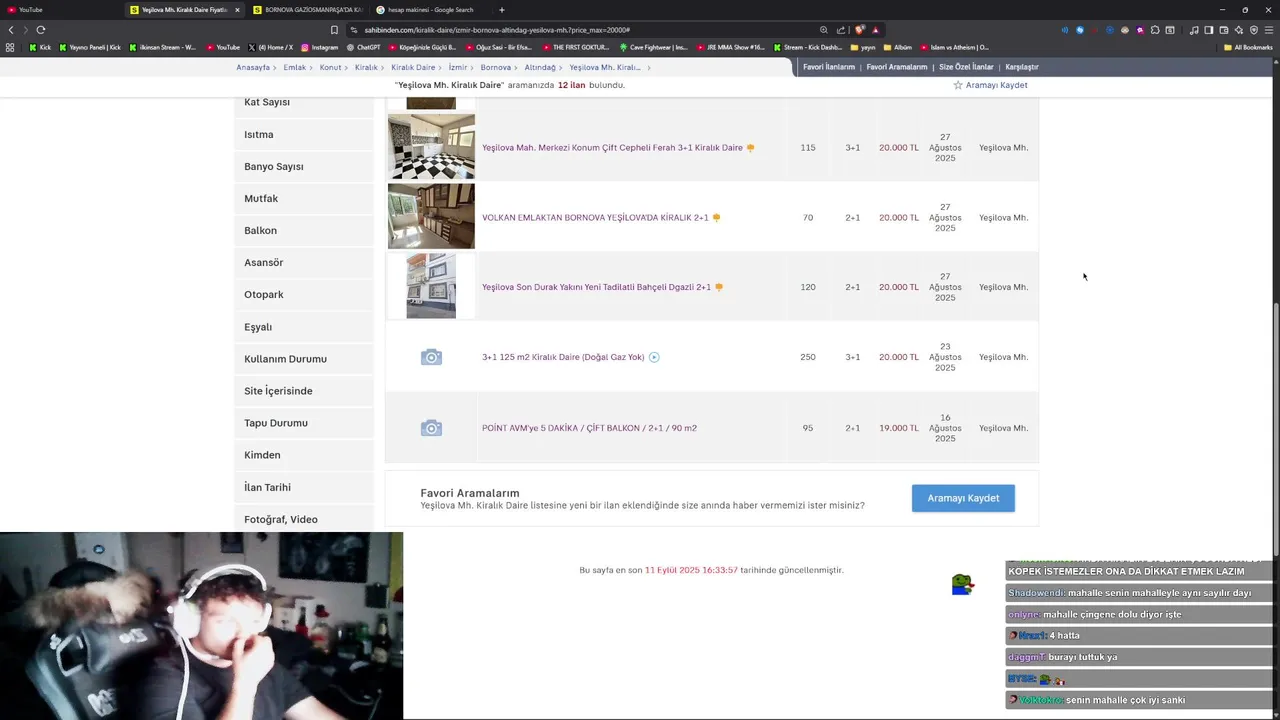Click camera placeholder of POİNT AVM listing

tap(431, 428)
